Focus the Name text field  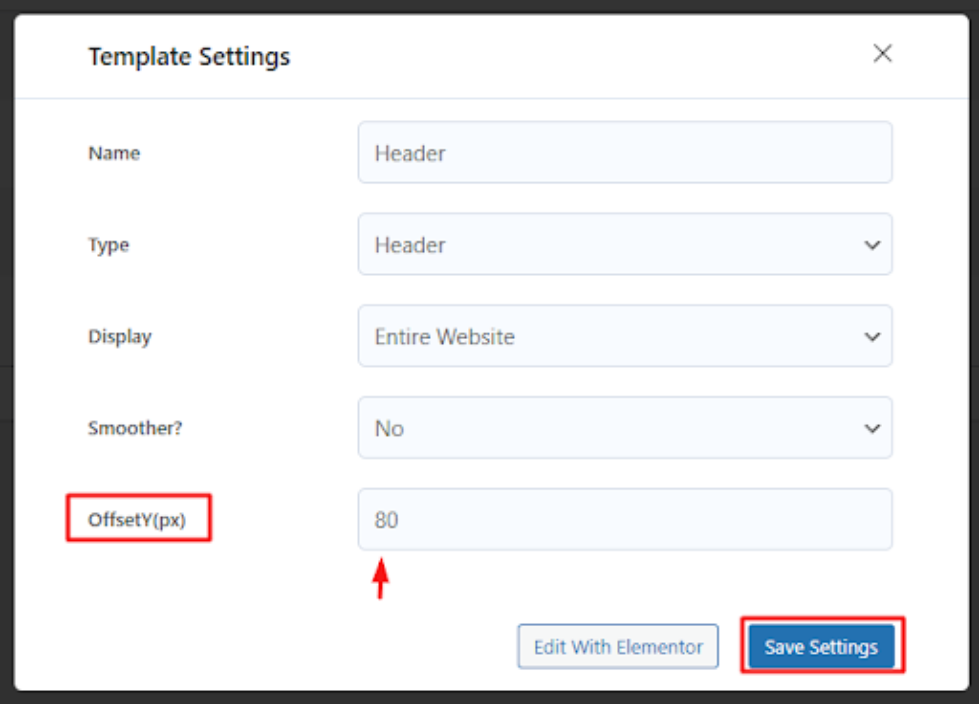pos(624,153)
